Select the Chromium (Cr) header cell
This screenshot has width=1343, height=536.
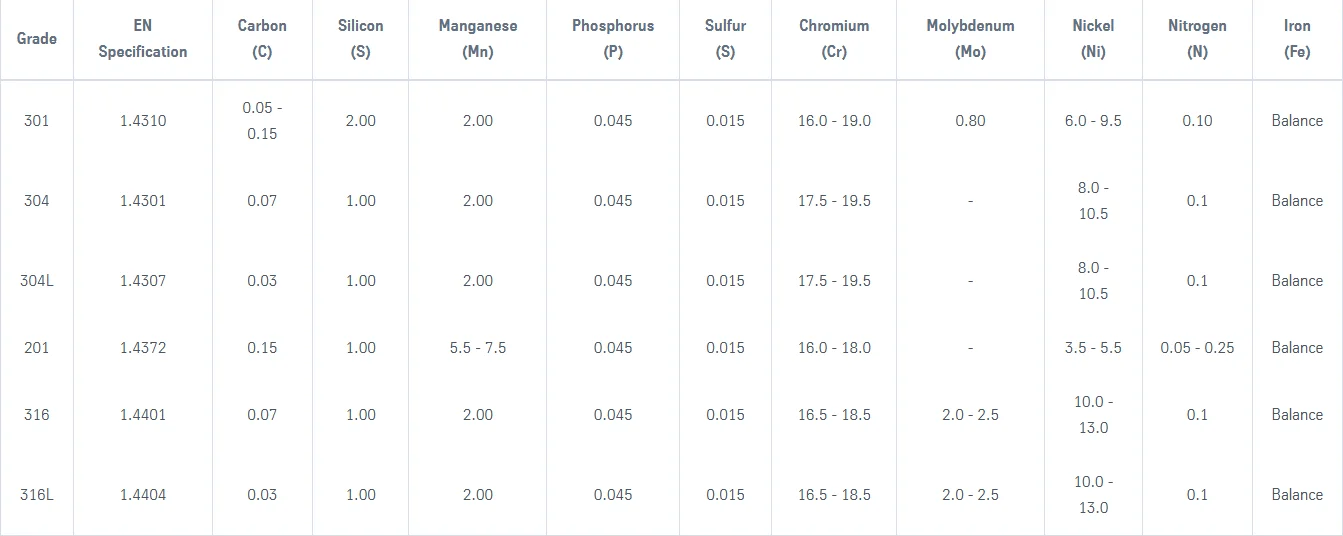pos(834,39)
